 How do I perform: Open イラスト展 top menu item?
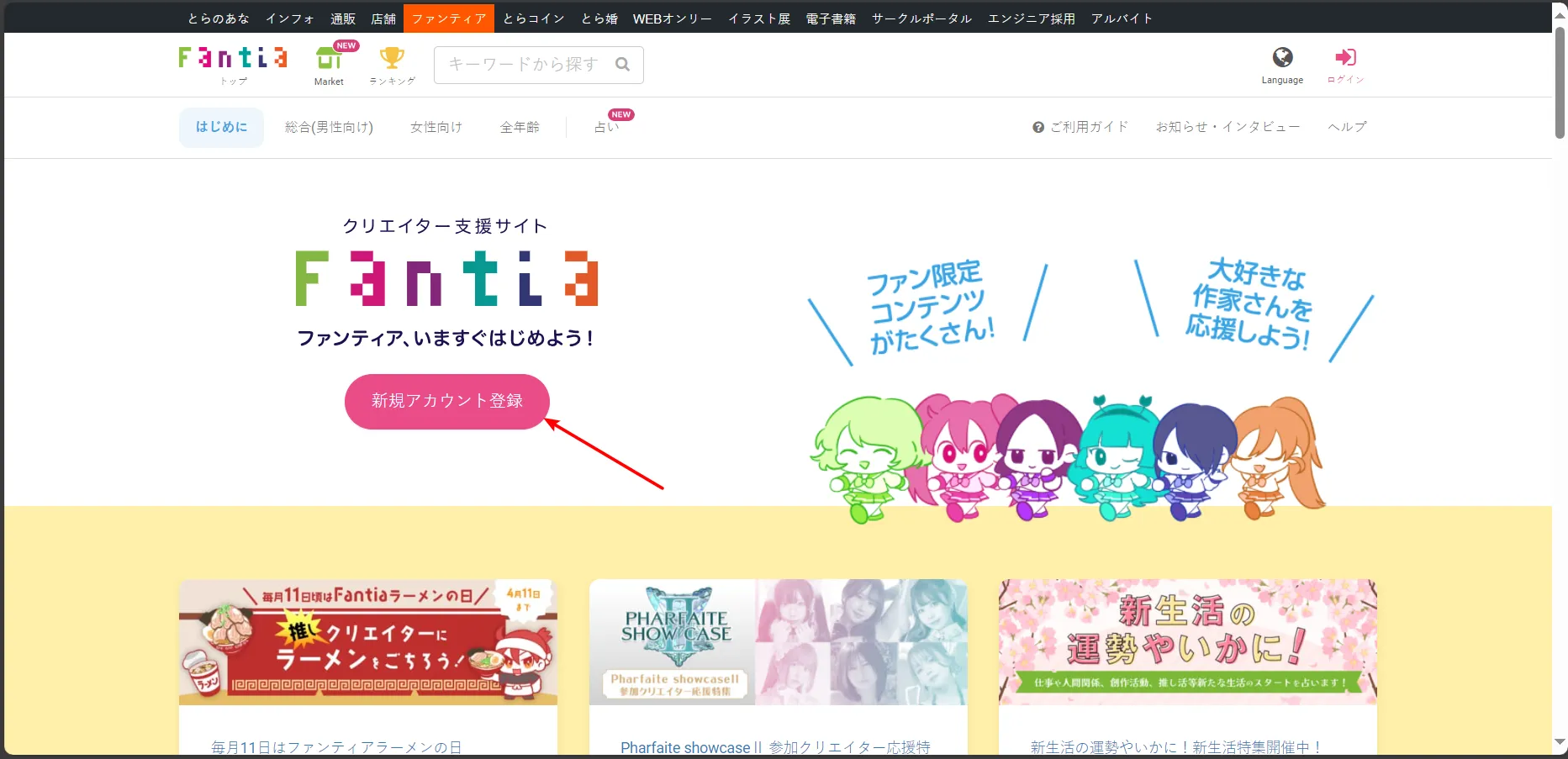(759, 18)
